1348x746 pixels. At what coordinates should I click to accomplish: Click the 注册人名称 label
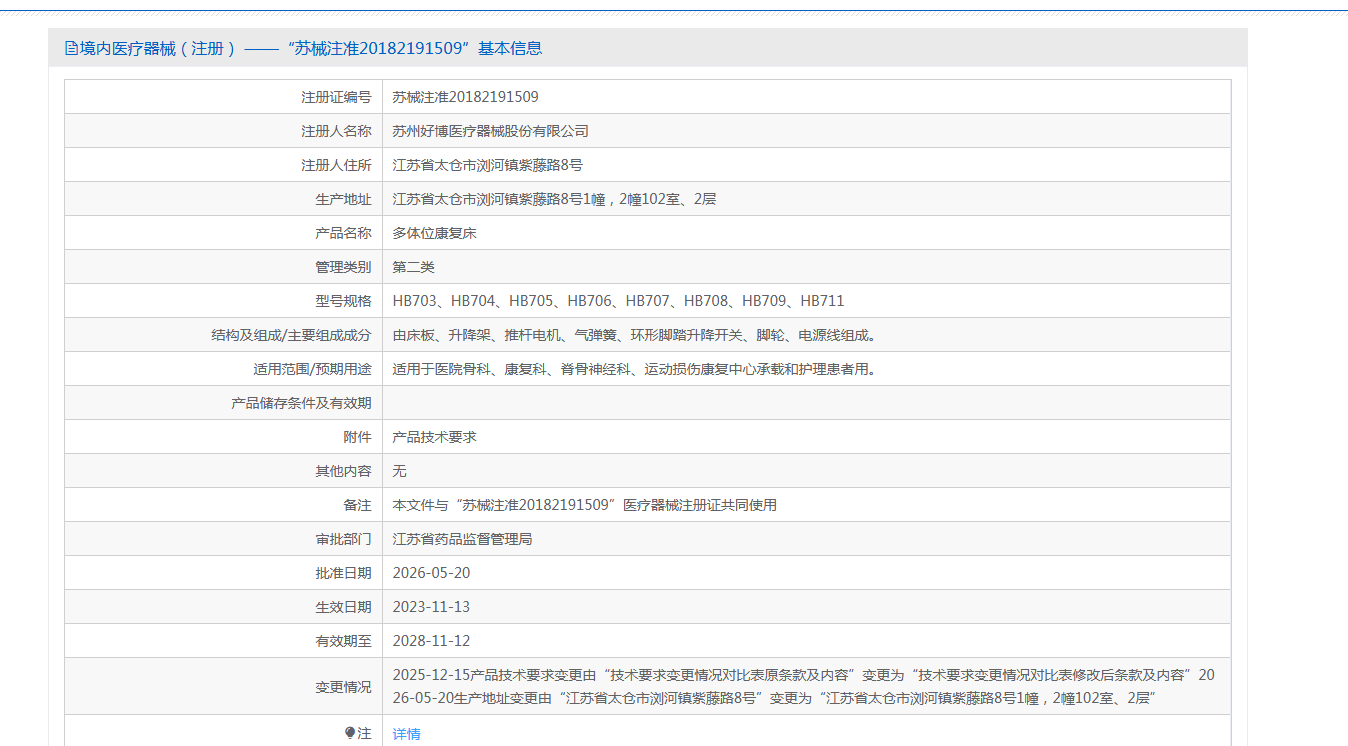click(337, 131)
